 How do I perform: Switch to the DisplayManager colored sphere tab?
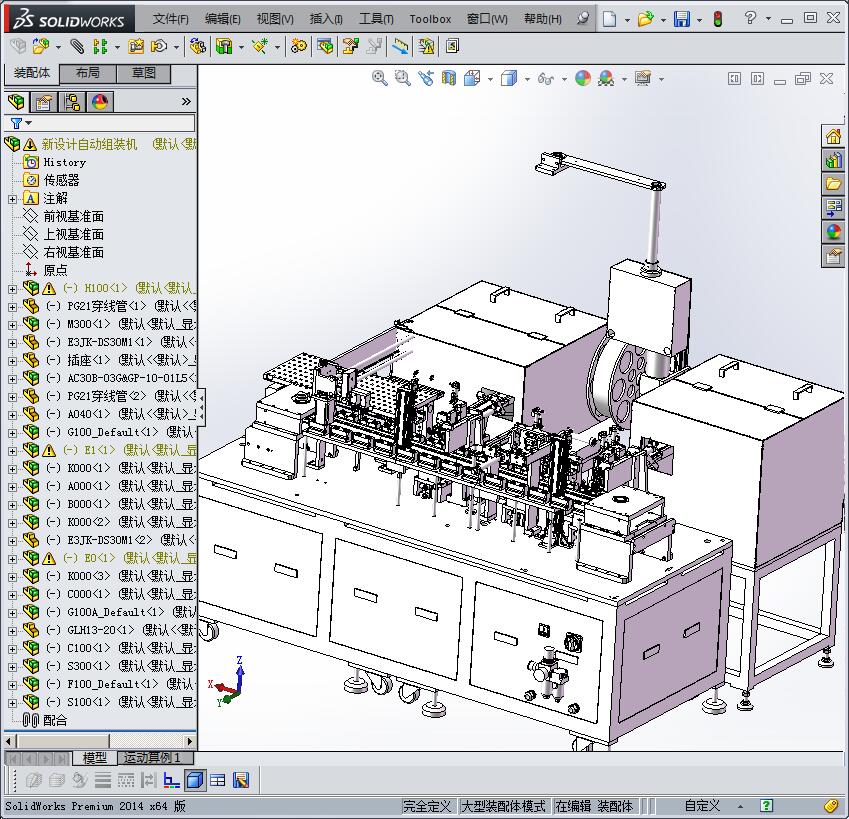[x=98, y=103]
